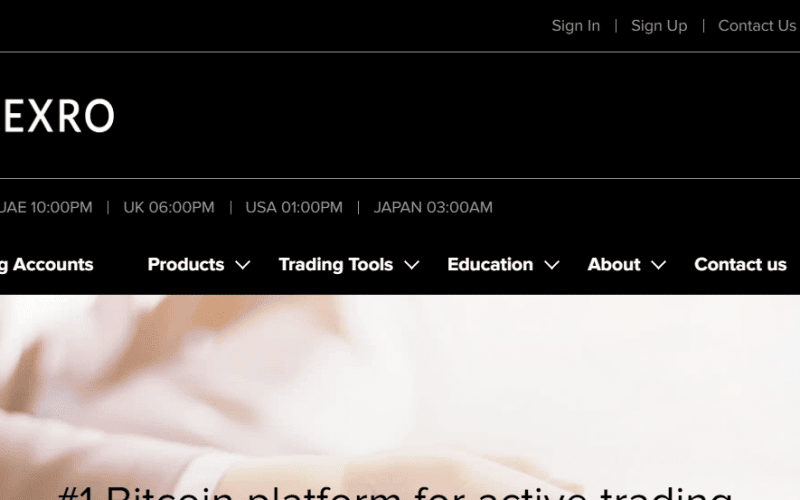Expand the About dropdown arrow
This screenshot has height=500, width=800.
pos(658,266)
